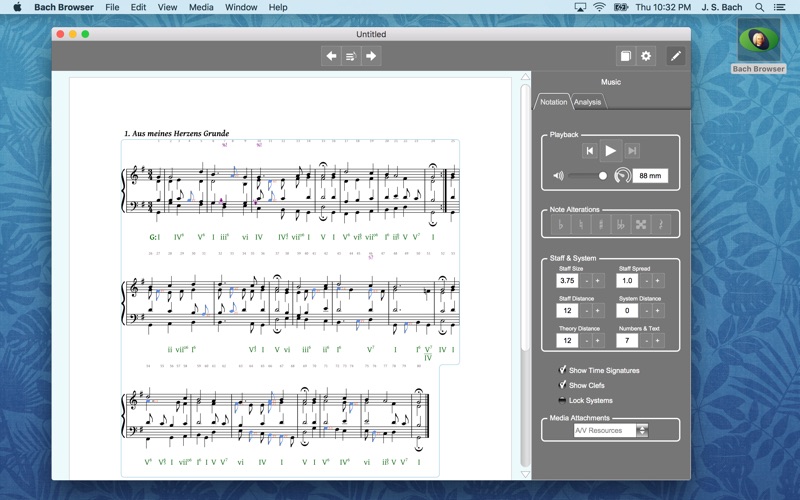The image size is (800, 500).
Task: Click the sharp note alteration icon
Action: (601, 224)
